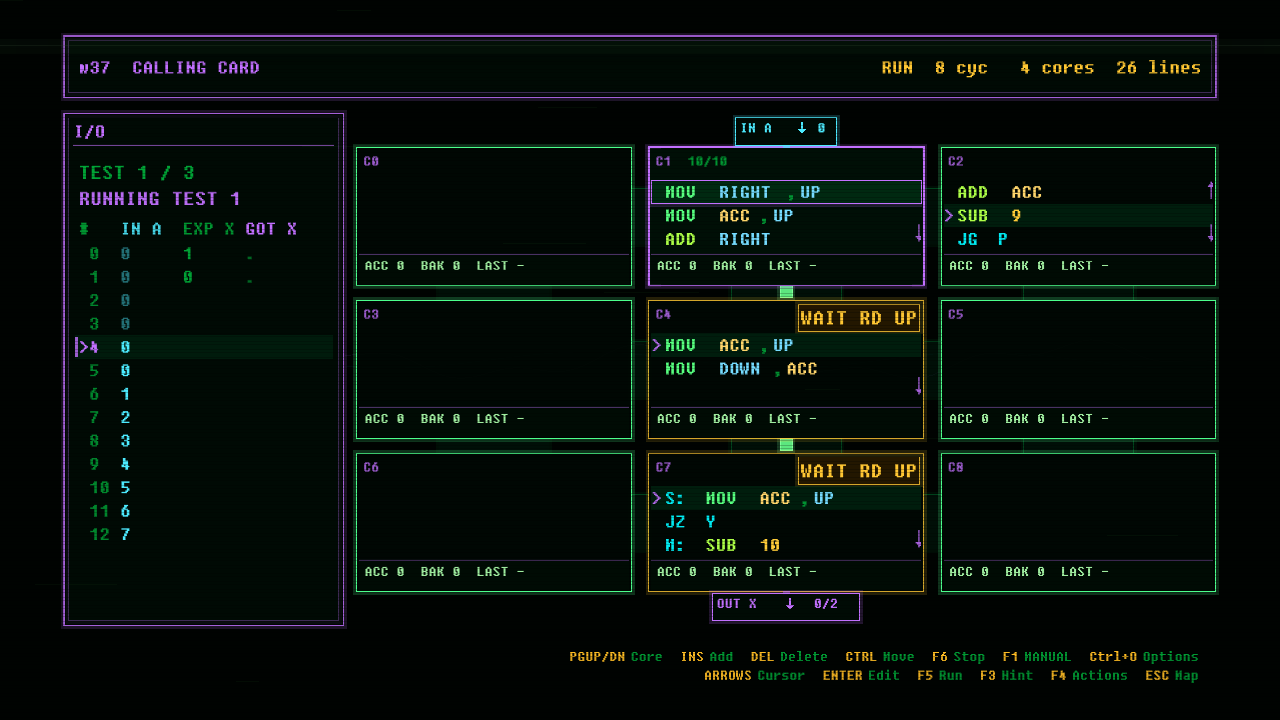Select S: MOV ACC, UP line in C7
Viewport: 1280px width, 720px height.
click(786, 498)
